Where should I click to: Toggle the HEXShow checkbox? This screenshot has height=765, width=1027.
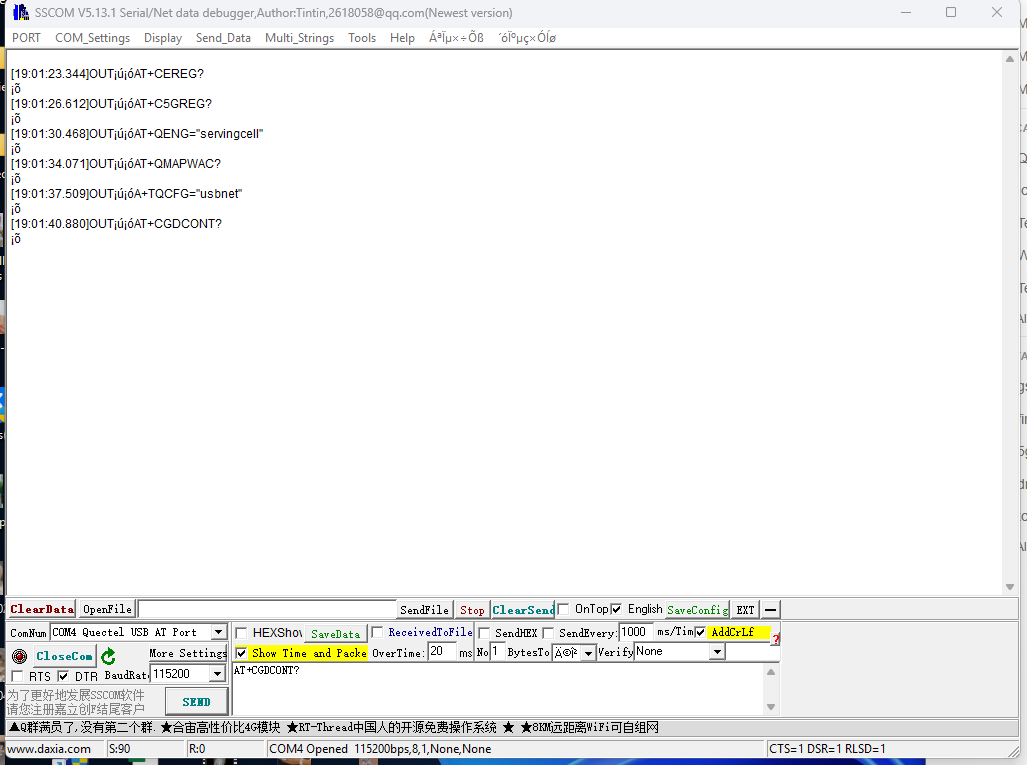[241, 633]
